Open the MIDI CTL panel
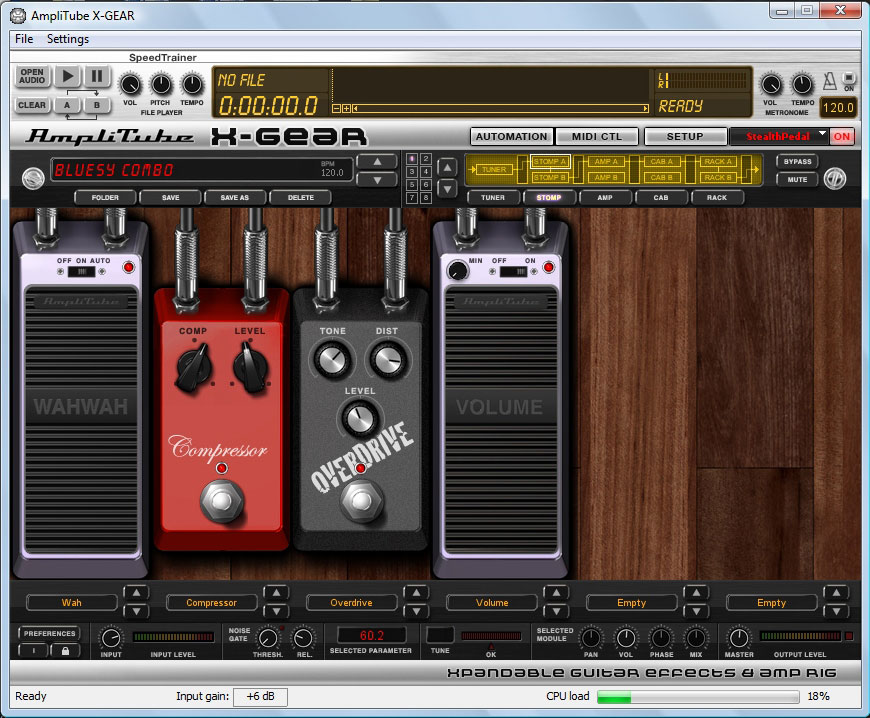Viewport: 870px width, 718px height. [x=597, y=136]
